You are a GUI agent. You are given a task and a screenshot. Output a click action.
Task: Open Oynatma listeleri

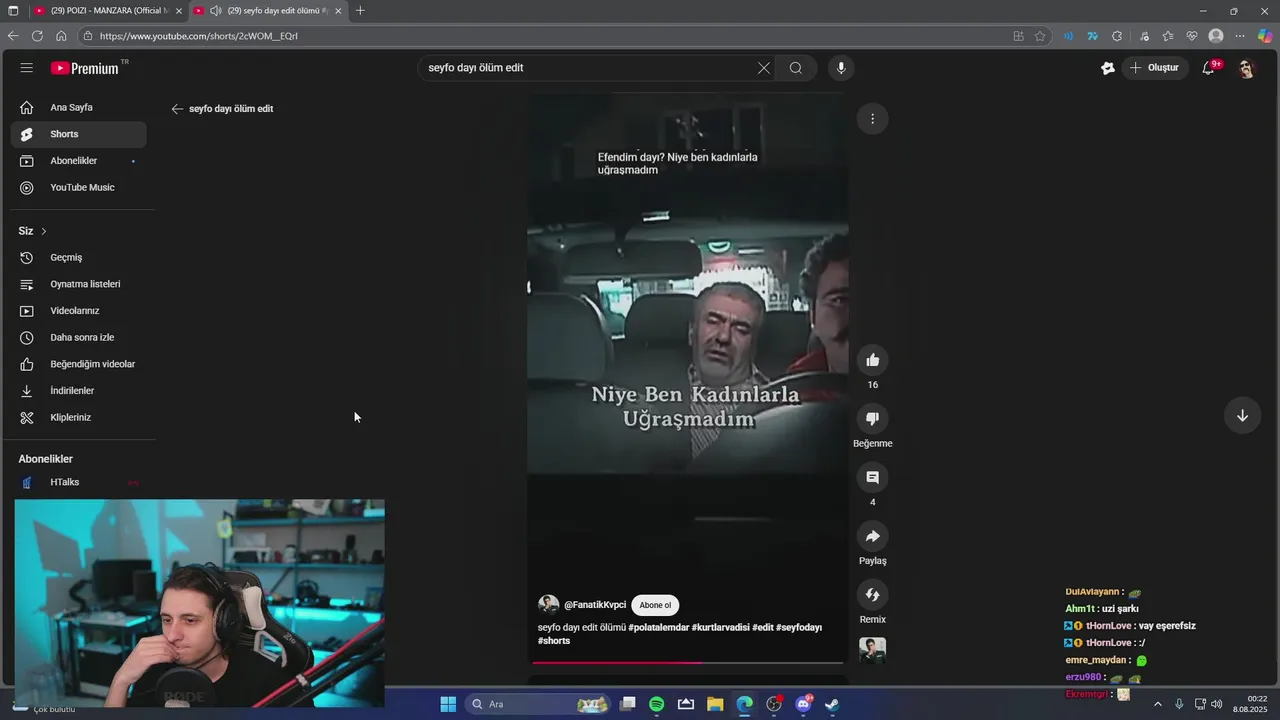tap(79, 284)
